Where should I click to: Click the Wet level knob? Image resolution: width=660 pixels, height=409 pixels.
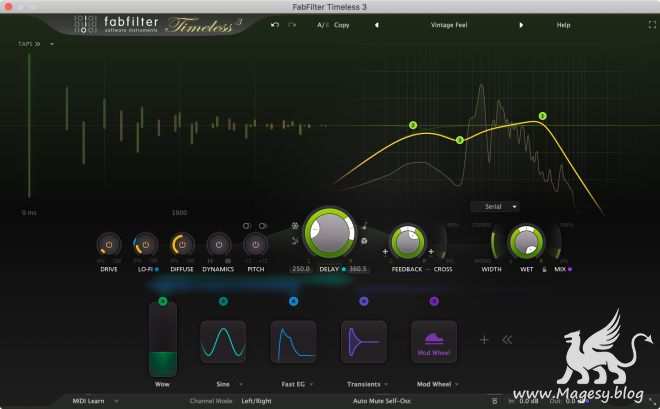[526, 242]
